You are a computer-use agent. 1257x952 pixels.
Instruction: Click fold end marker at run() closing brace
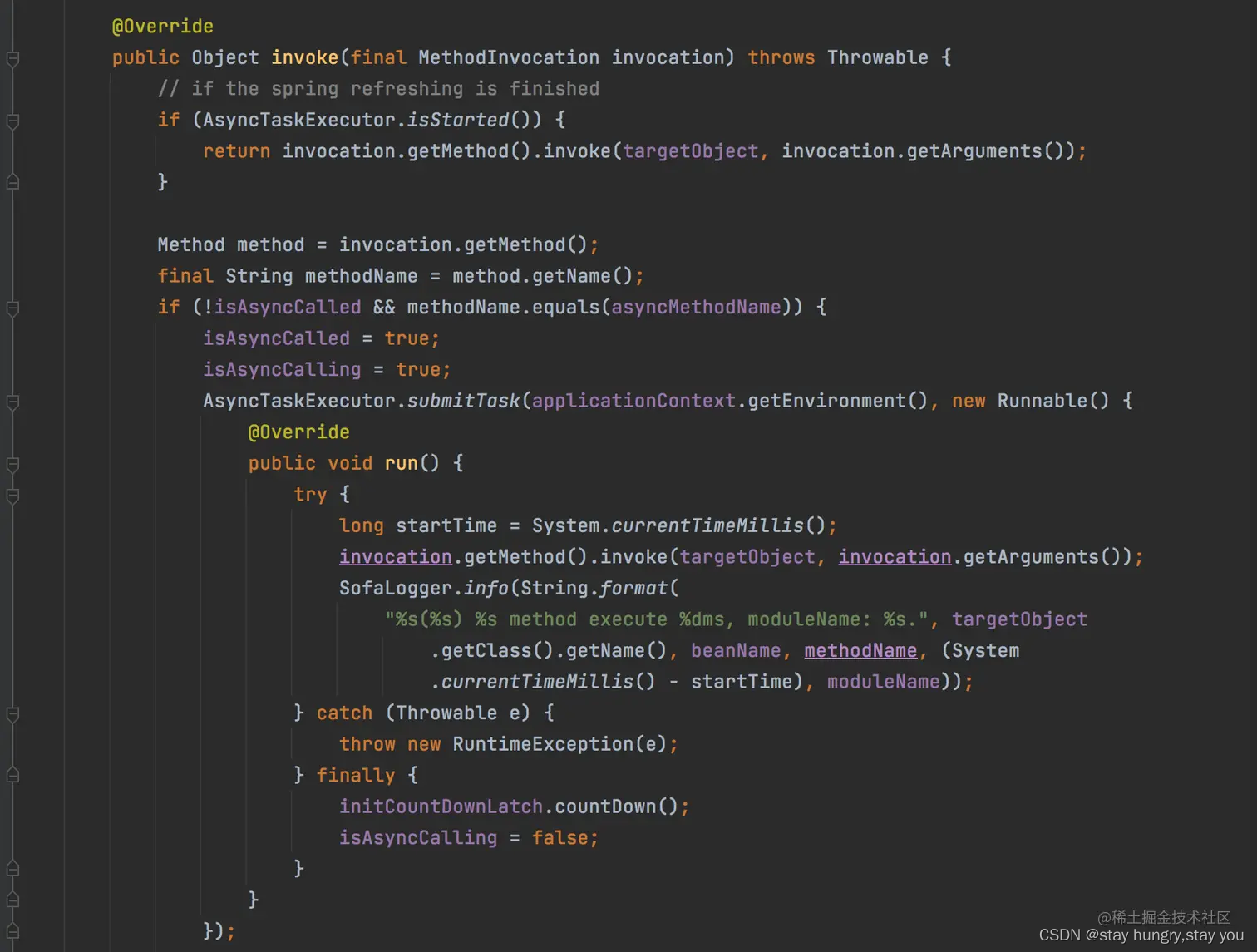click(12, 900)
